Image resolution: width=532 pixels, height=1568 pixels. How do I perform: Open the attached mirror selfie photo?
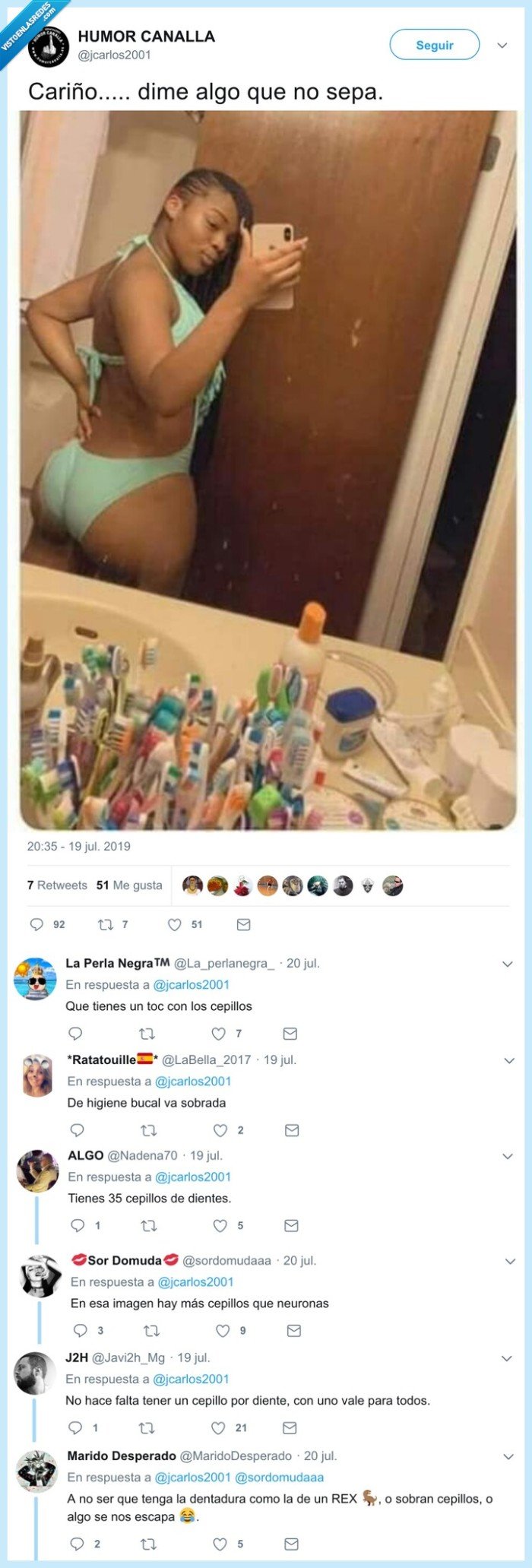tap(268, 470)
